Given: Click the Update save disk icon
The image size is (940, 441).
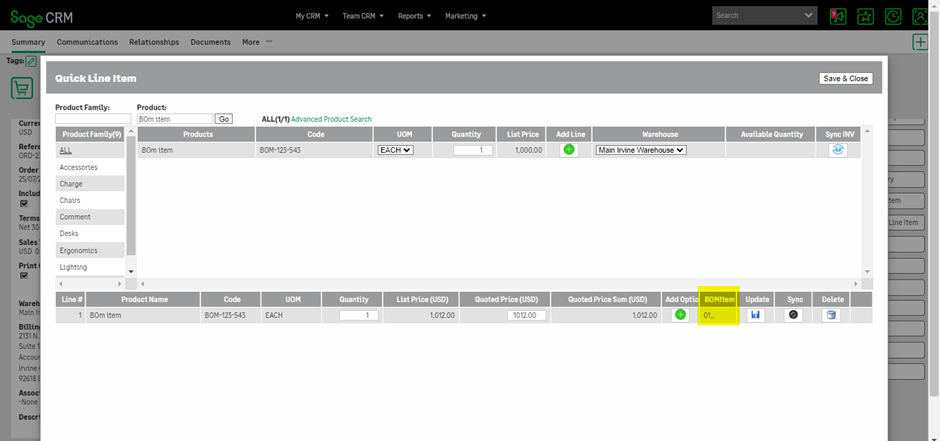Looking at the screenshot, I should point(756,315).
